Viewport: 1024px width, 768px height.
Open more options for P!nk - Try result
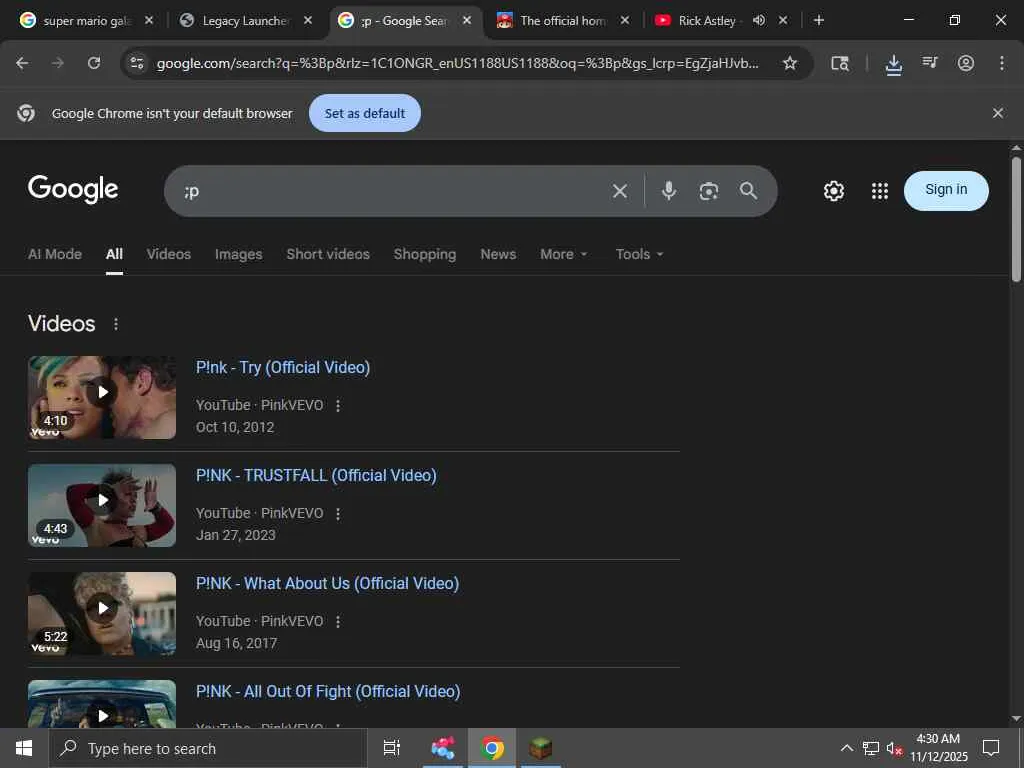pyautogui.click(x=338, y=406)
